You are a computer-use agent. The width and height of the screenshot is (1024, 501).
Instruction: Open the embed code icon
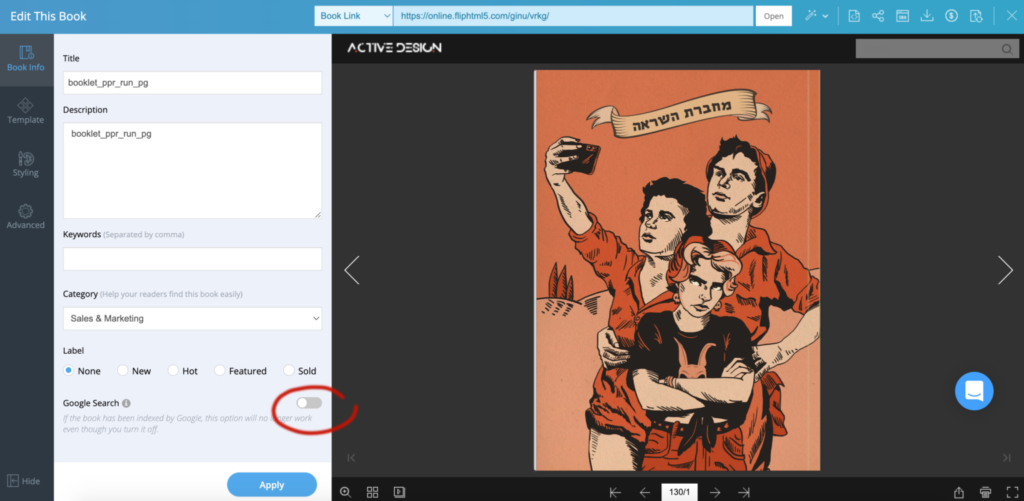coord(854,16)
